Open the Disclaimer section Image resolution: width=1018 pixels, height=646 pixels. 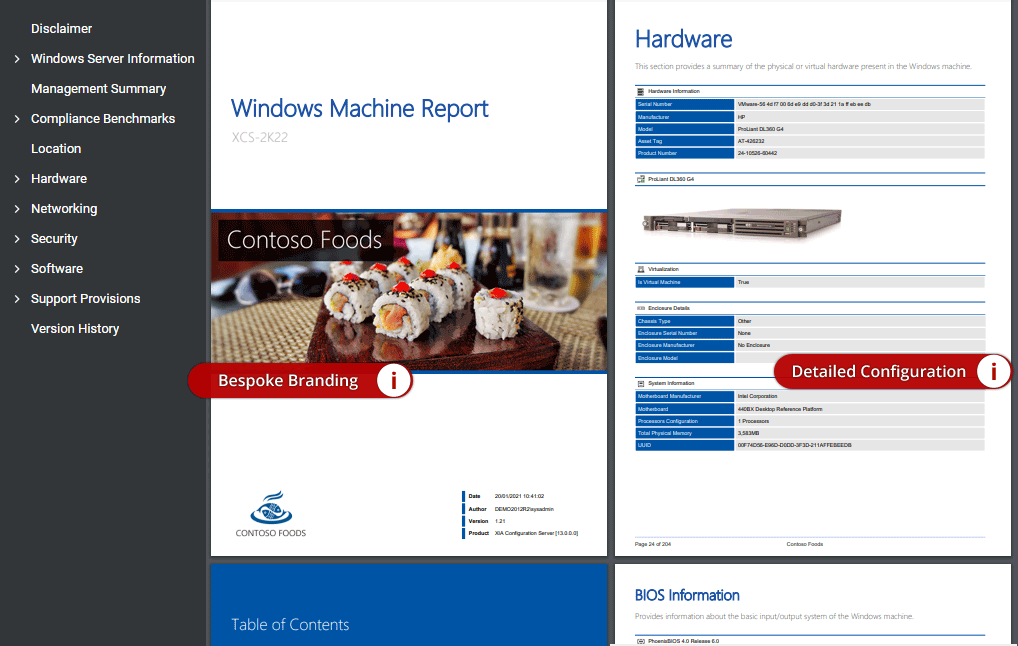[61, 29]
